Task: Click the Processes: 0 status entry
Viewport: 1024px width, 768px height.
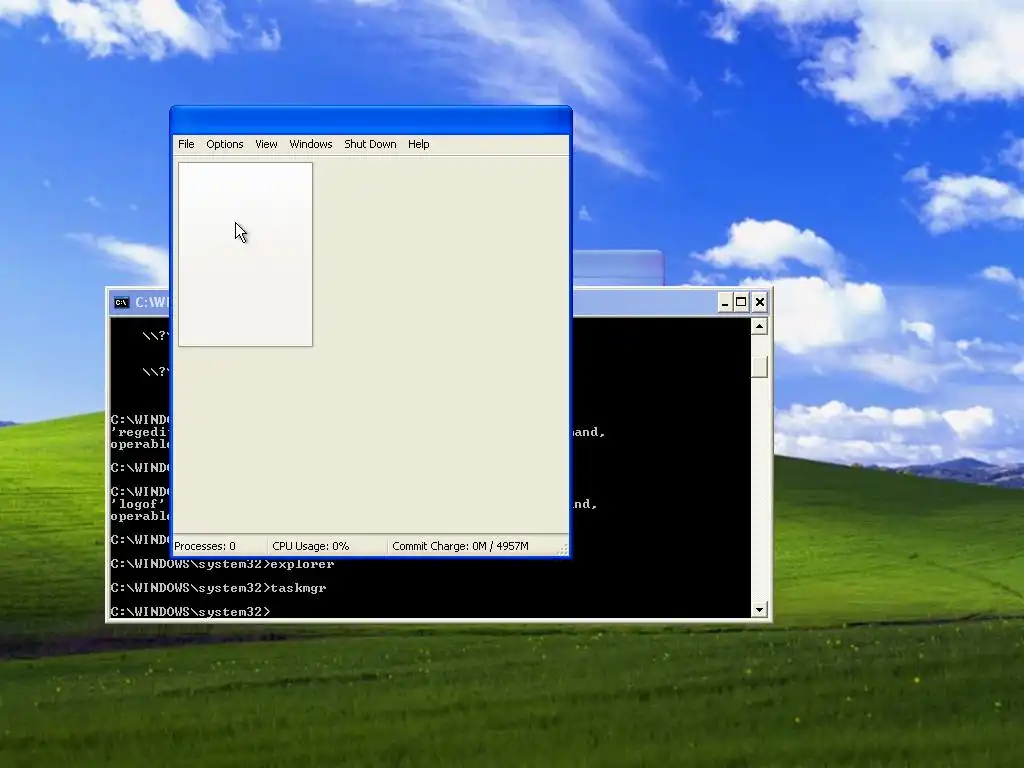Action: [205, 546]
